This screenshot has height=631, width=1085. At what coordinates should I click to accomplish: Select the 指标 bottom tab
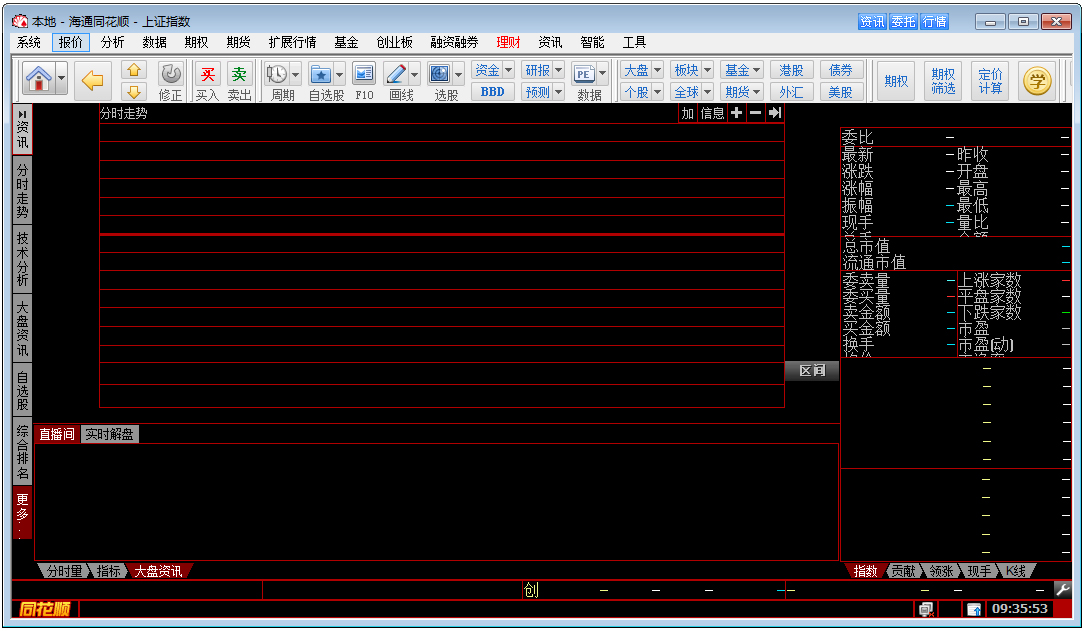point(109,571)
